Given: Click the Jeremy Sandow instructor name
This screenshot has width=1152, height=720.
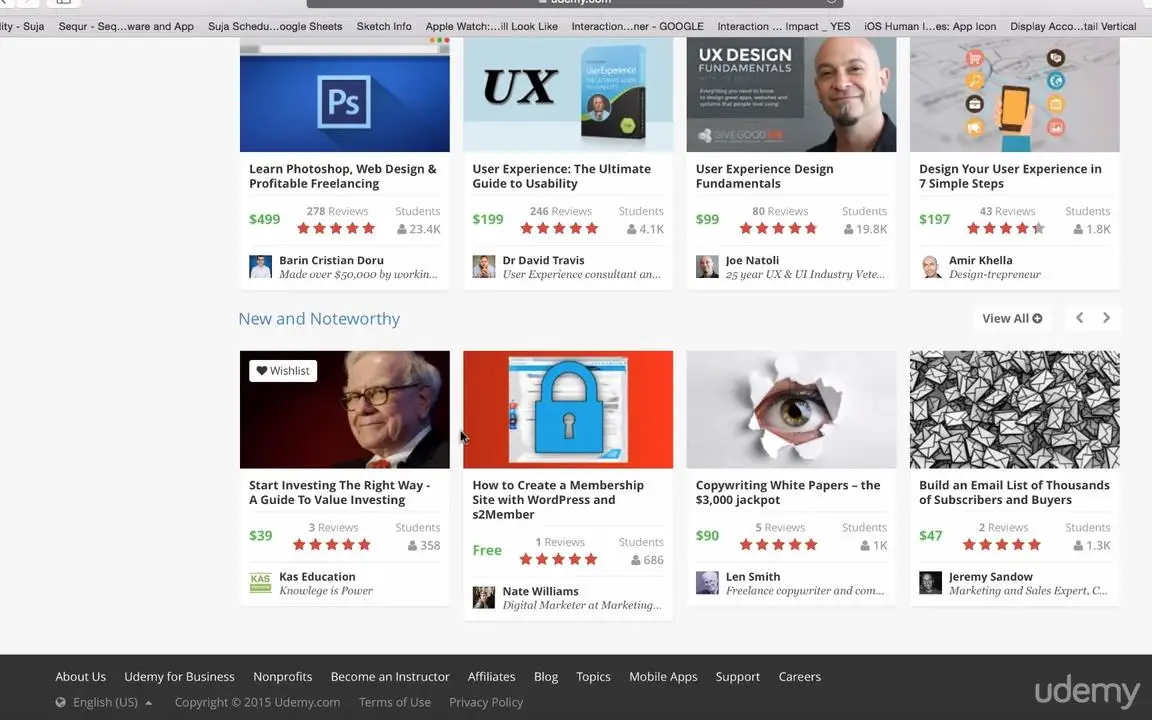Looking at the screenshot, I should 990,577.
